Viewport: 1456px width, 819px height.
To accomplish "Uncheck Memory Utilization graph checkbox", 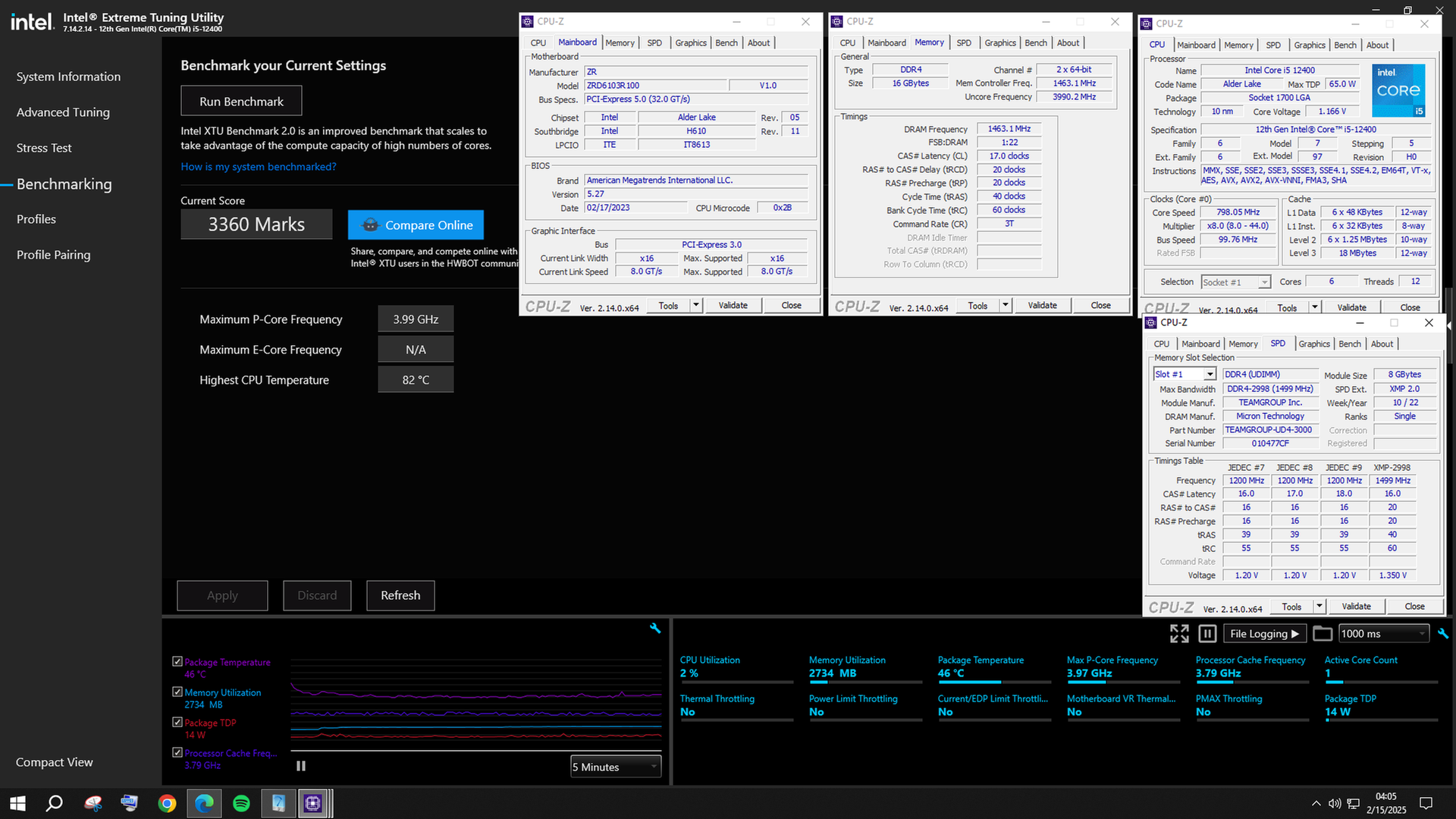I will pyautogui.click(x=177, y=692).
